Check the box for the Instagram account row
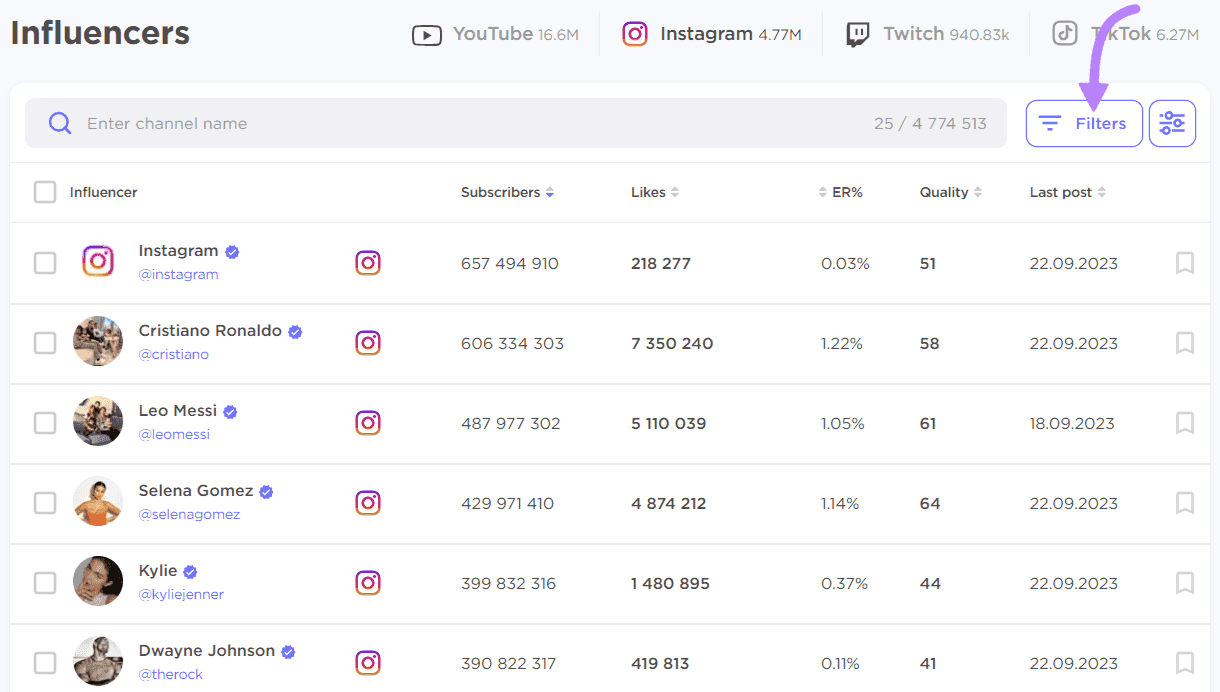Image resolution: width=1220 pixels, height=692 pixels. (45, 263)
